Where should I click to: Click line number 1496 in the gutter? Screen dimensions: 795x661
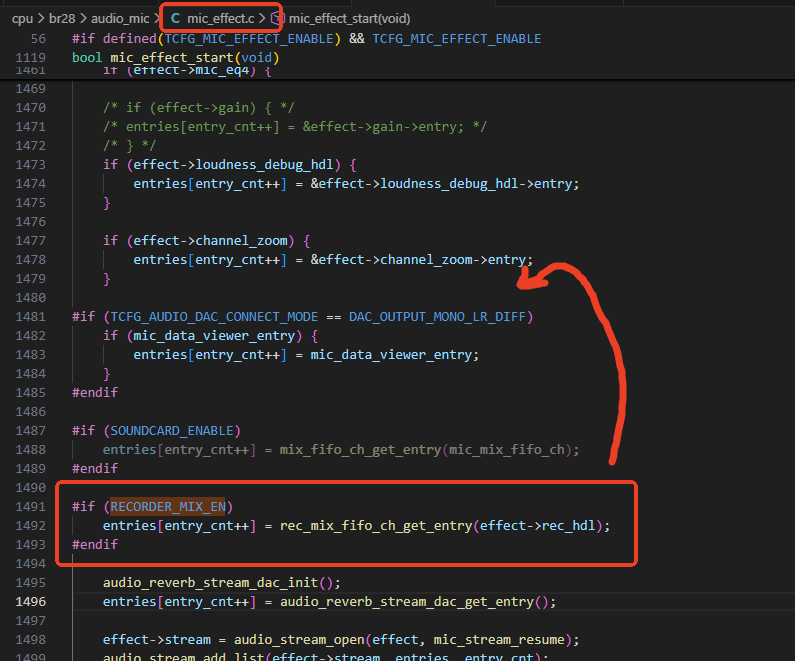(30, 602)
